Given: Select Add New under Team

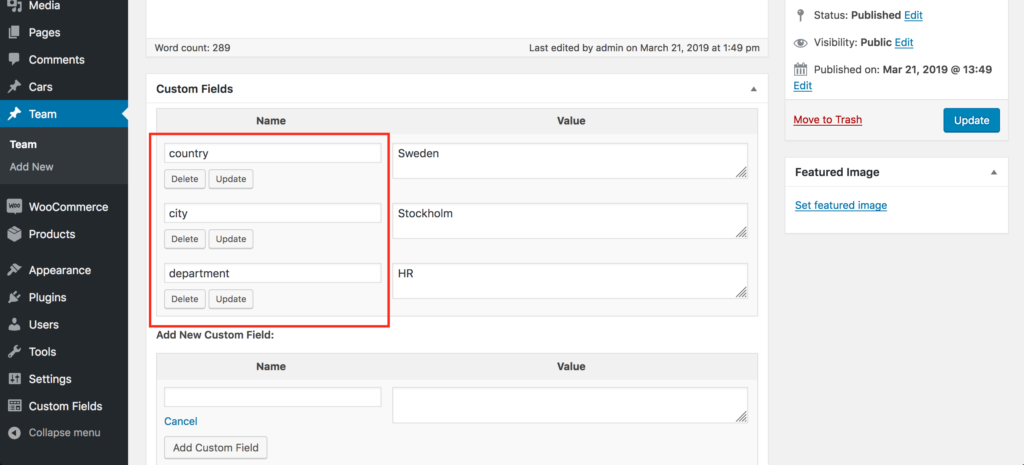Looking at the screenshot, I should 31,167.
